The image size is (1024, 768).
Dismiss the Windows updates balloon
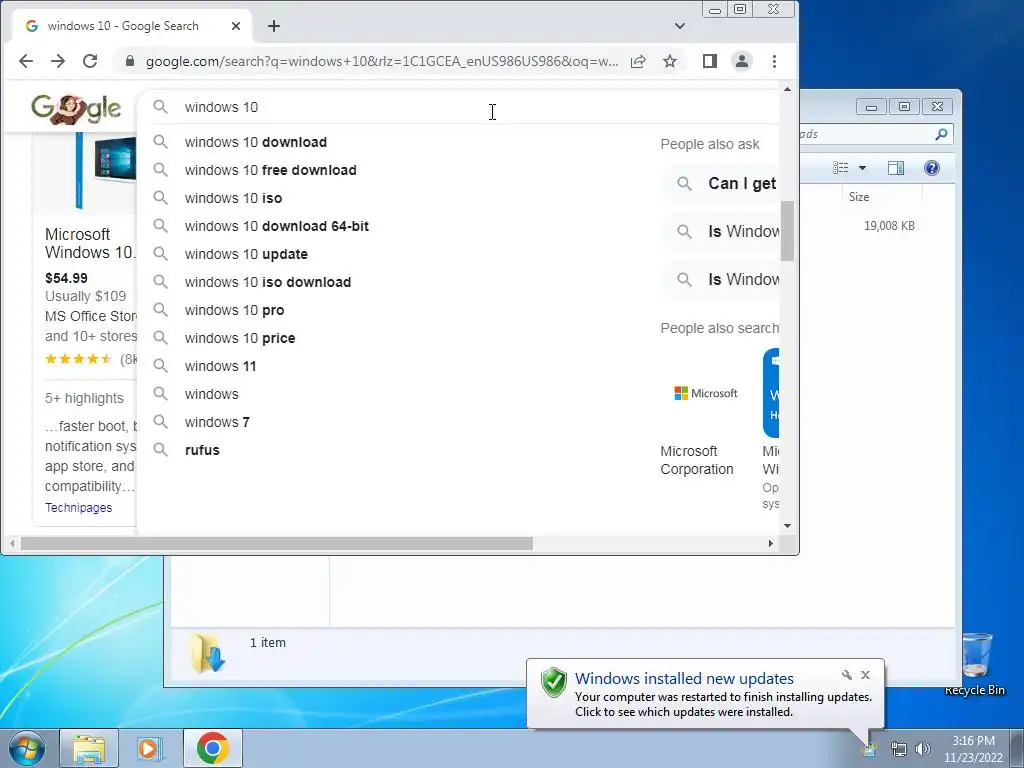865,675
